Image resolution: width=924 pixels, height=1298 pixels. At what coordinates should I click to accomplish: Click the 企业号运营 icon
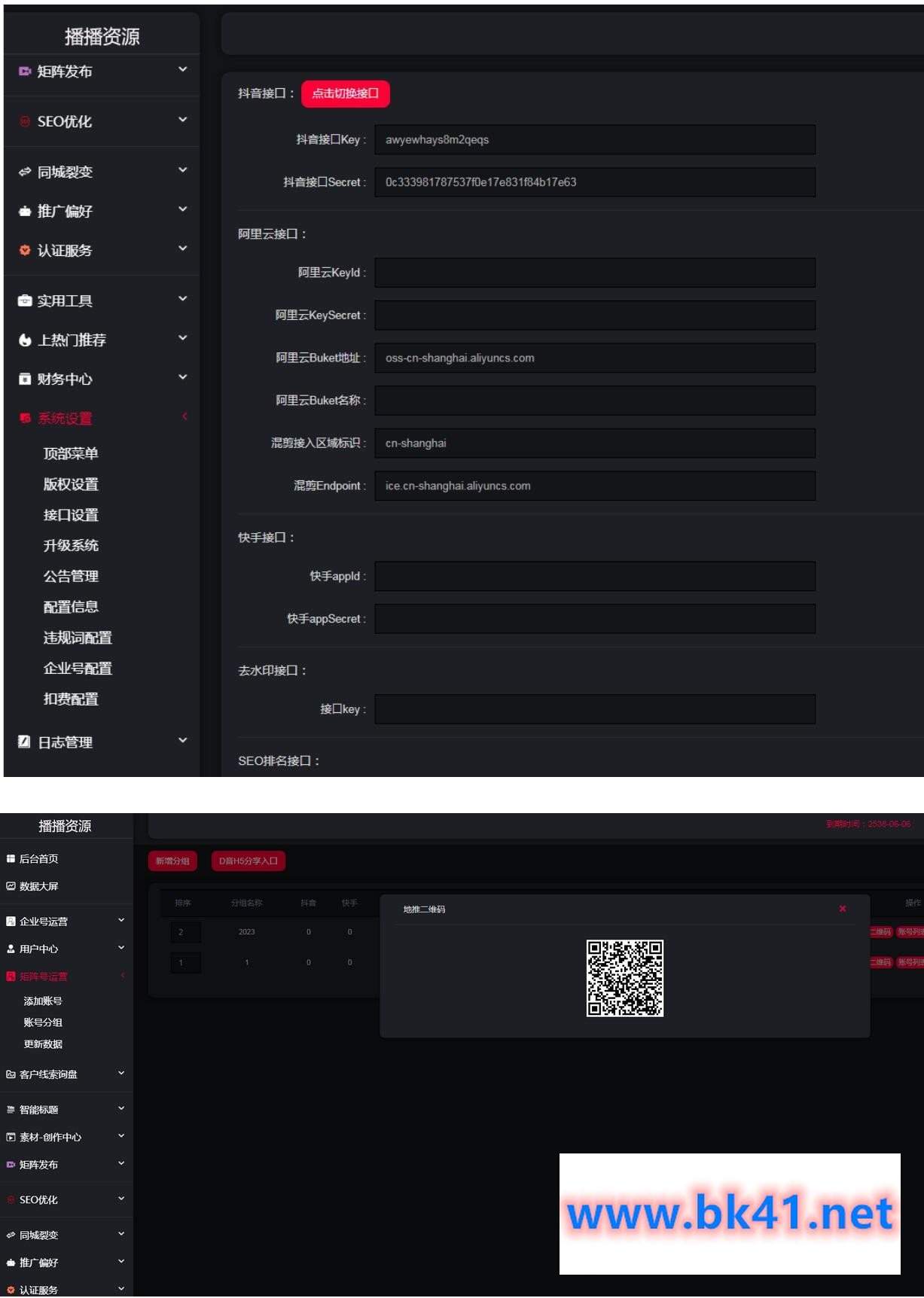pos(11,921)
